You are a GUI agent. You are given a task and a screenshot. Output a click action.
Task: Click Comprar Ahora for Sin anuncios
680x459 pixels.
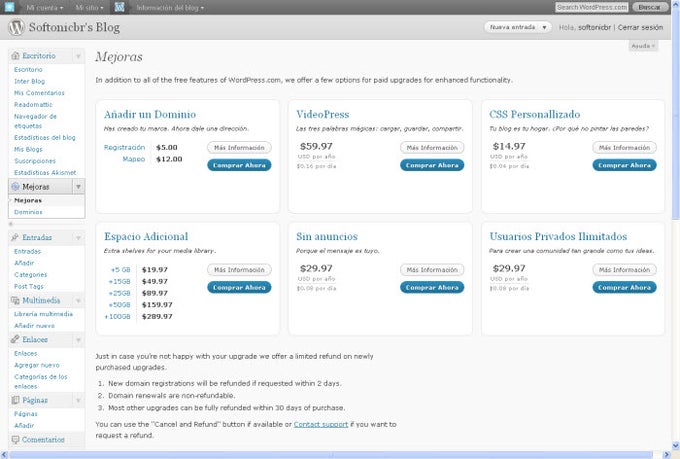point(432,288)
